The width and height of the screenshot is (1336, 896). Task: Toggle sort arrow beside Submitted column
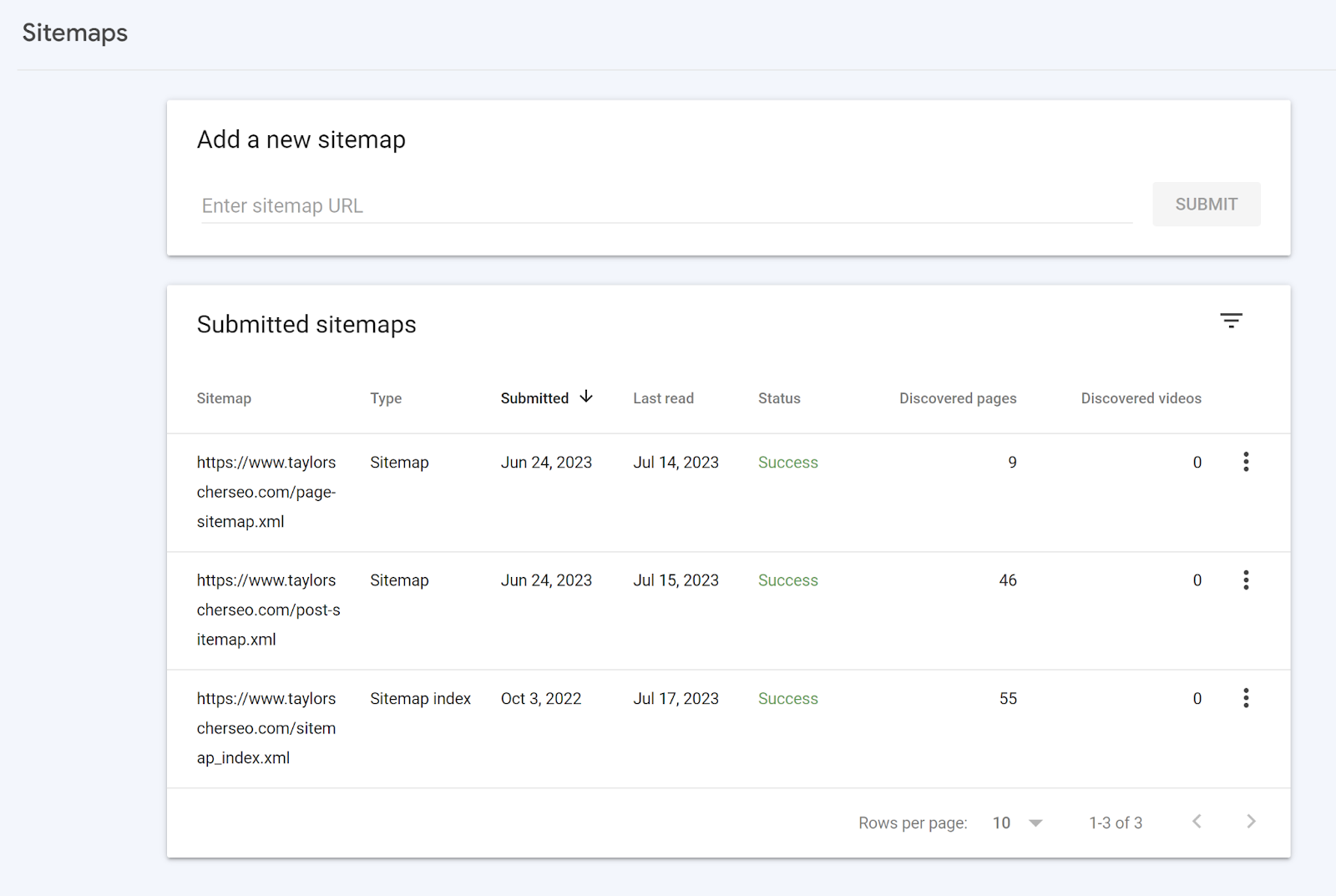click(x=586, y=397)
